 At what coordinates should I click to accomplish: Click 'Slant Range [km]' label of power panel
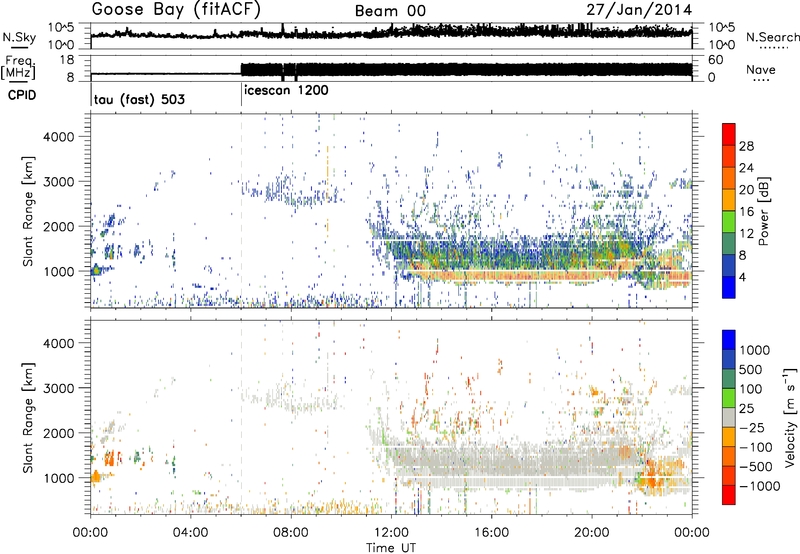(x=28, y=211)
